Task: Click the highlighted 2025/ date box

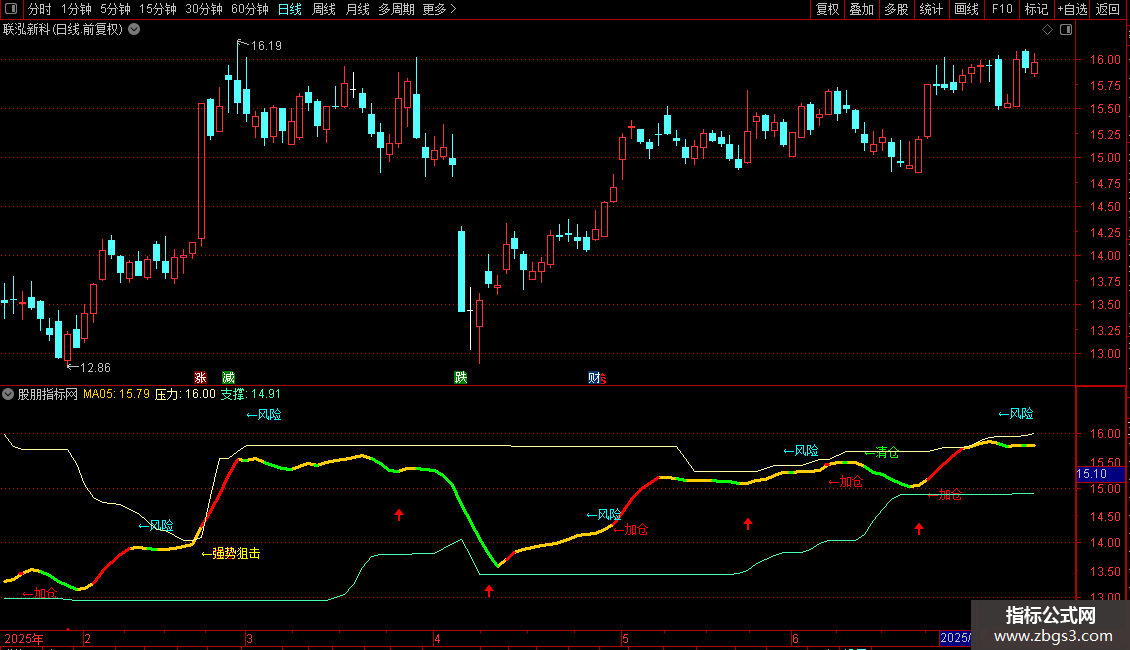Action: [x=956, y=638]
